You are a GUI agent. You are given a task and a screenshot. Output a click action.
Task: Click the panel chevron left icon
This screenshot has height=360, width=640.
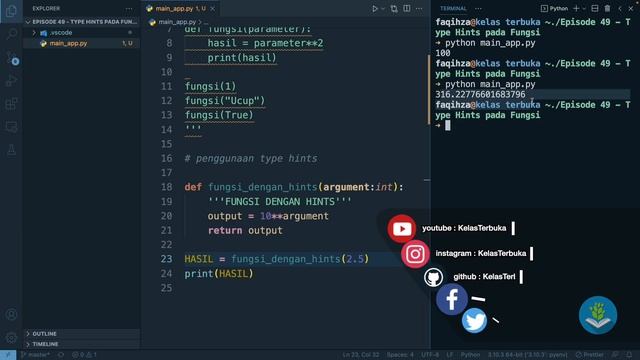point(620,9)
